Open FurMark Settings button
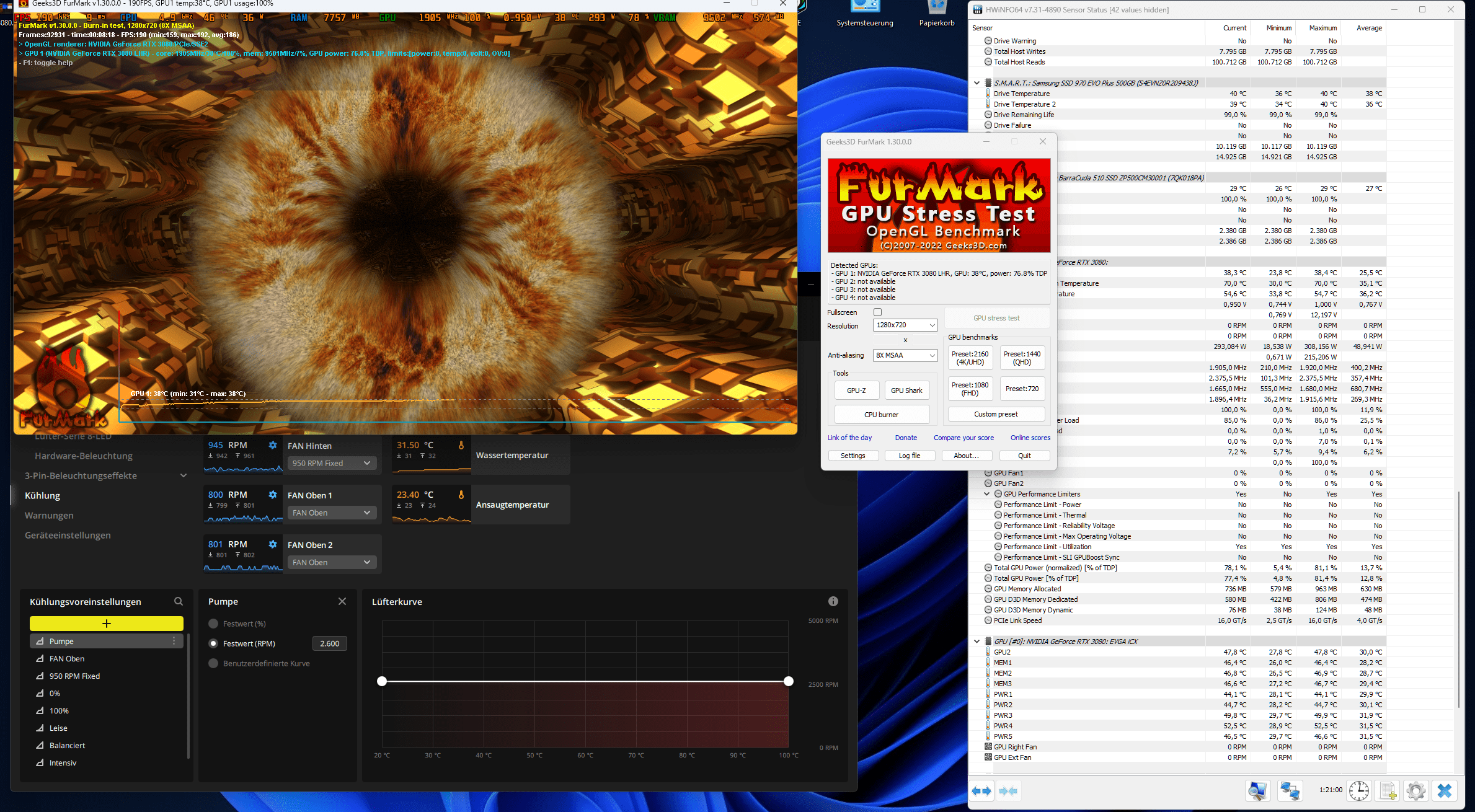 [853, 456]
